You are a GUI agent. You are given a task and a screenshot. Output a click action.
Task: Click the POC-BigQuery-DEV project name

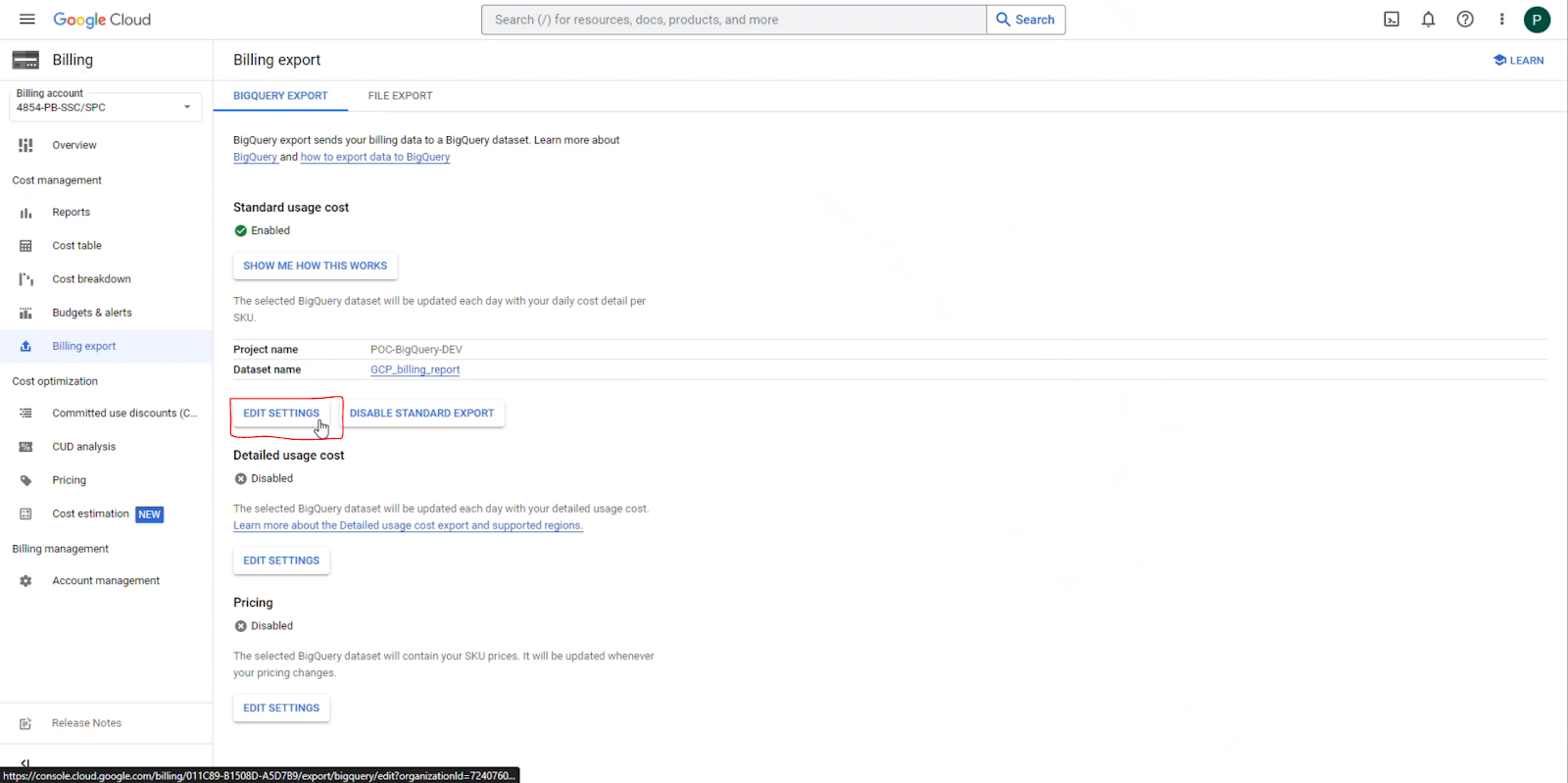416,350
